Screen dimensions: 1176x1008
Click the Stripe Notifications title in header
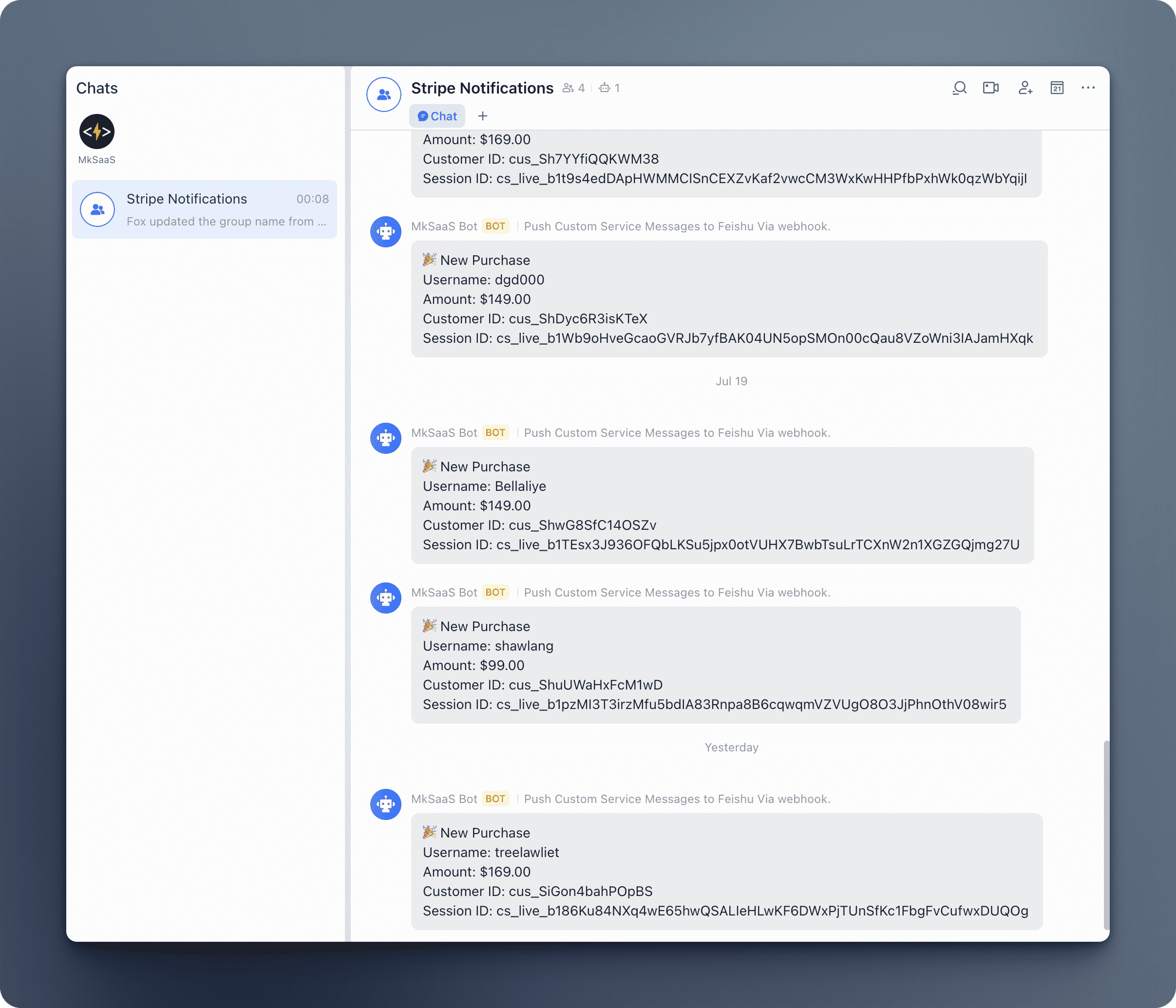coord(482,88)
